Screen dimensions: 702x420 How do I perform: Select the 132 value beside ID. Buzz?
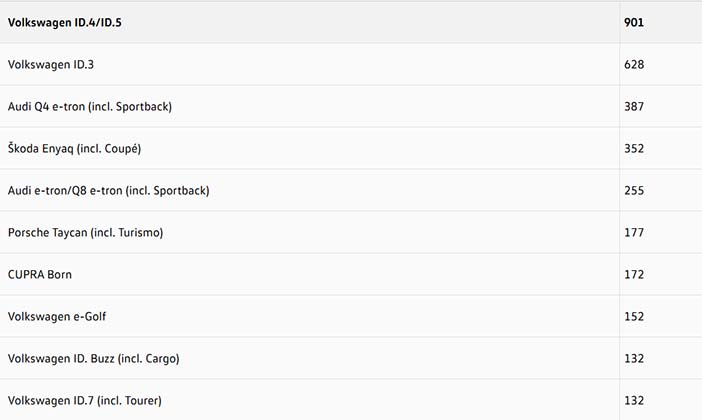(x=633, y=358)
